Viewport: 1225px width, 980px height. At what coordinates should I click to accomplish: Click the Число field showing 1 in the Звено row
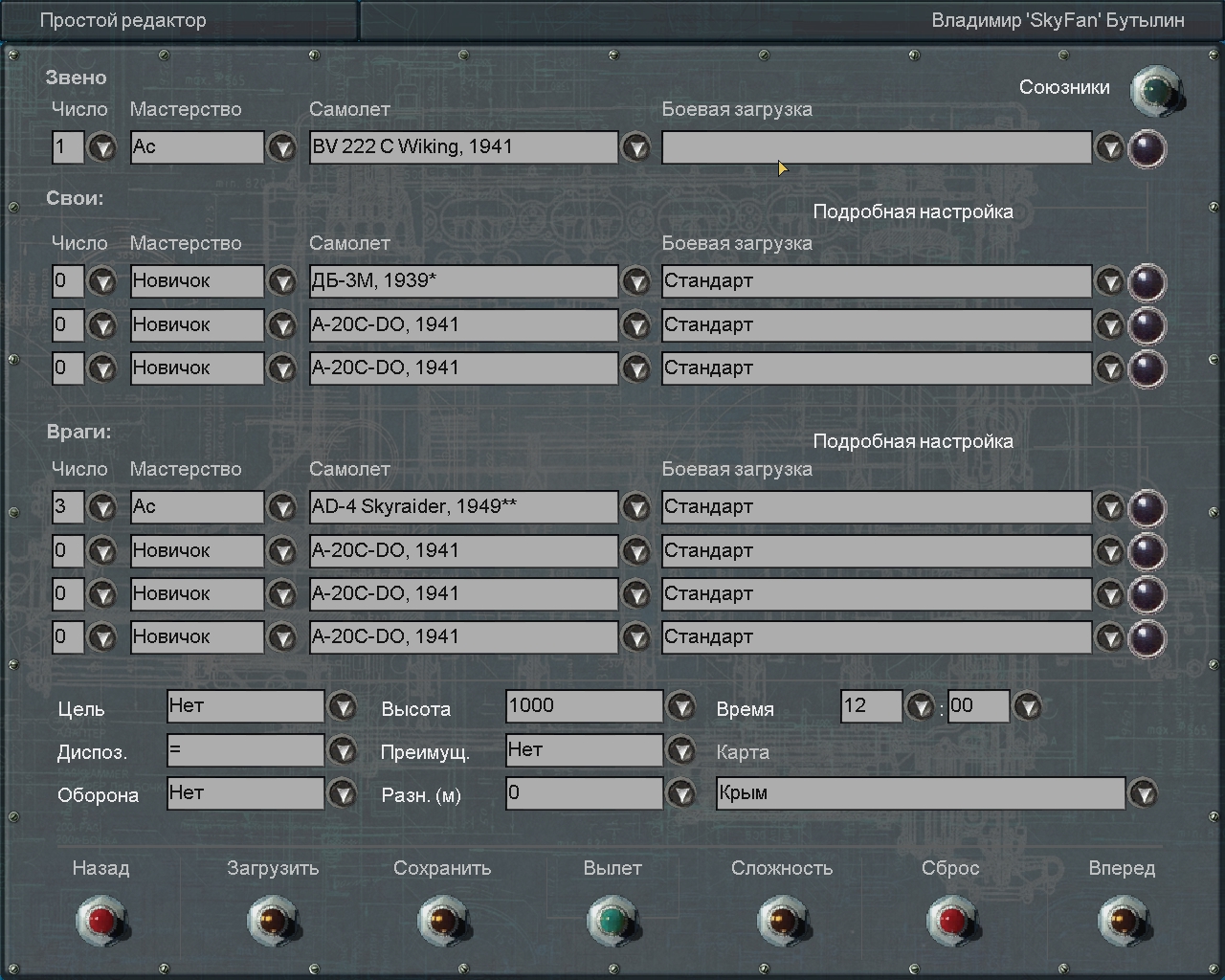[x=68, y=147]
